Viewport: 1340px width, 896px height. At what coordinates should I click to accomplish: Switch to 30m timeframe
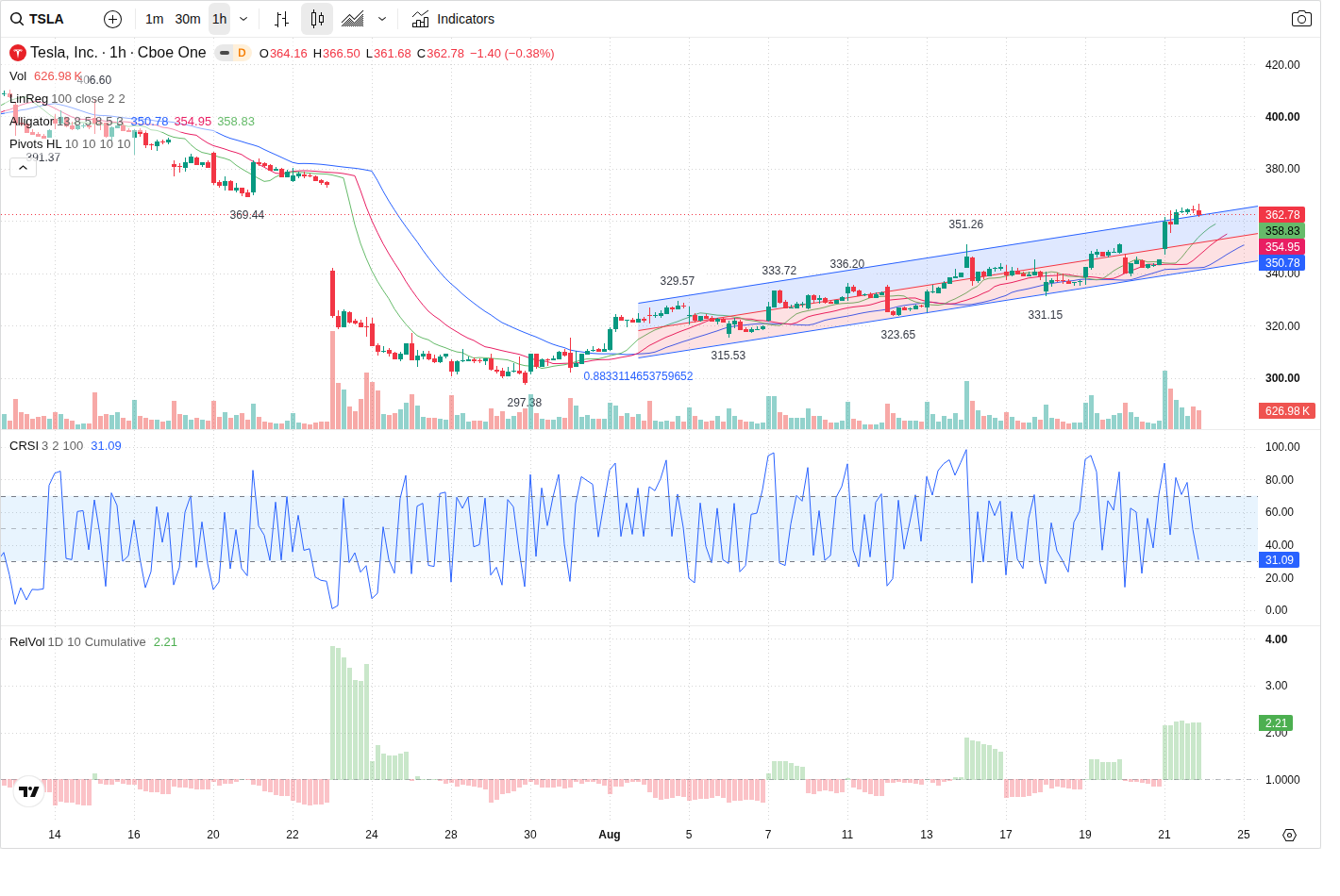click(x=188, y=19)
